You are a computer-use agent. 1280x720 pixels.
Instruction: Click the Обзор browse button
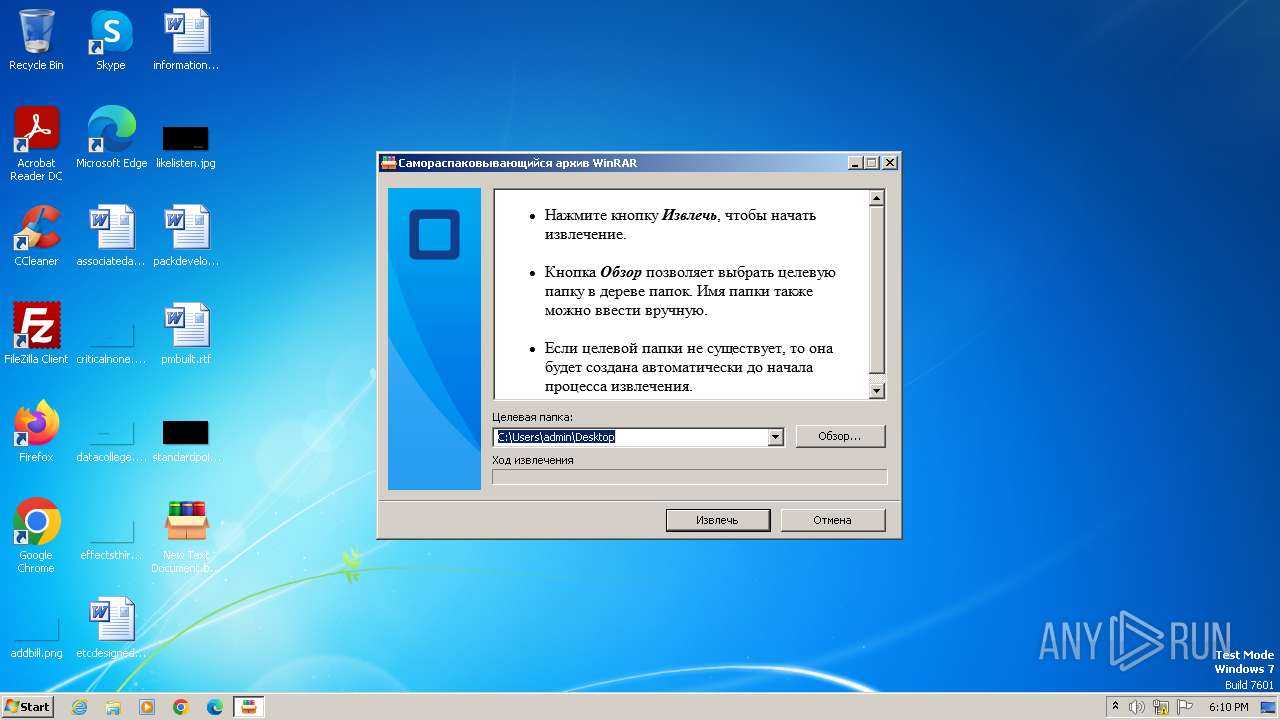coord(840,436)
